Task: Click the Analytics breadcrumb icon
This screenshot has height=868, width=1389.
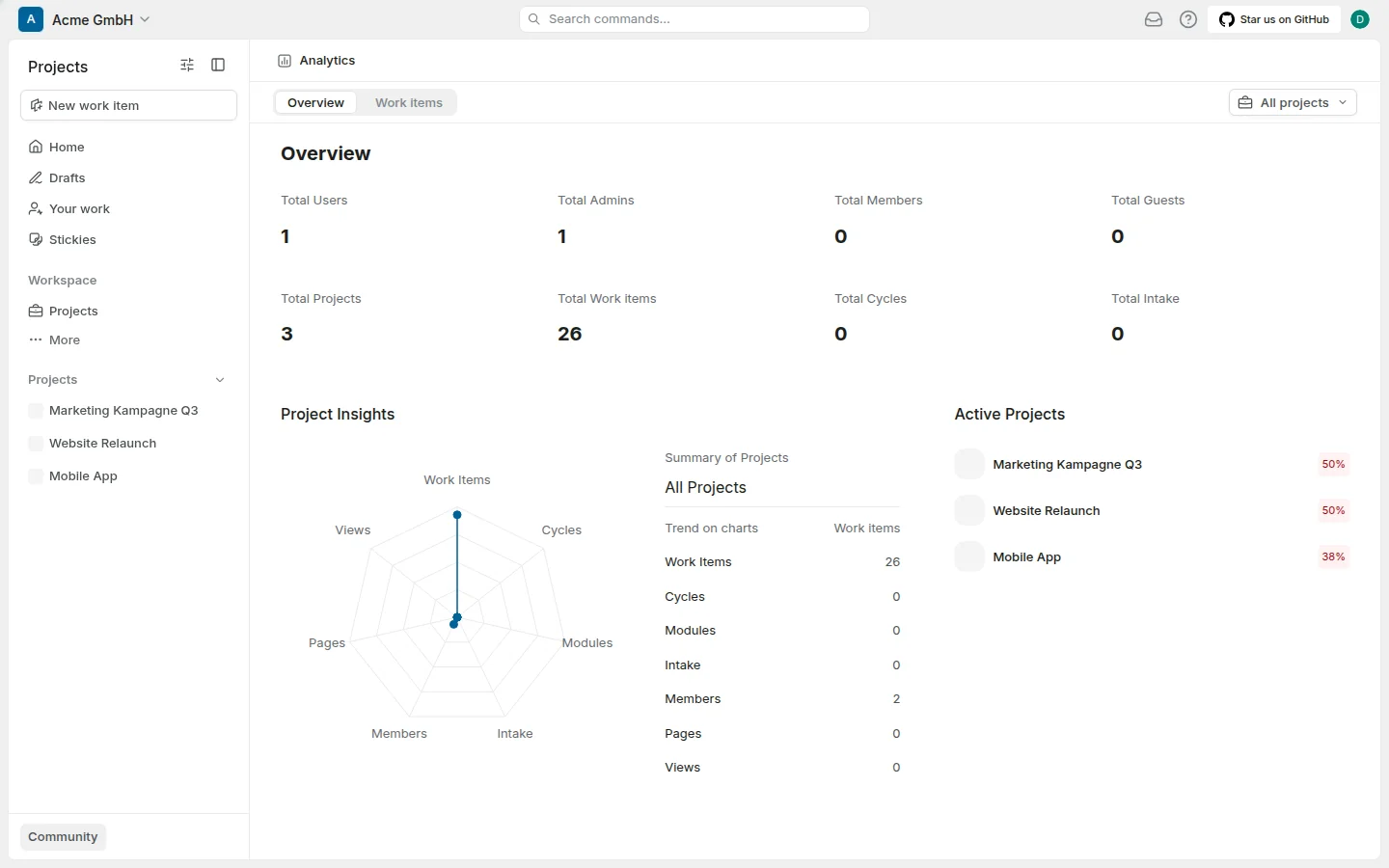Action: [x=285, y=61]
